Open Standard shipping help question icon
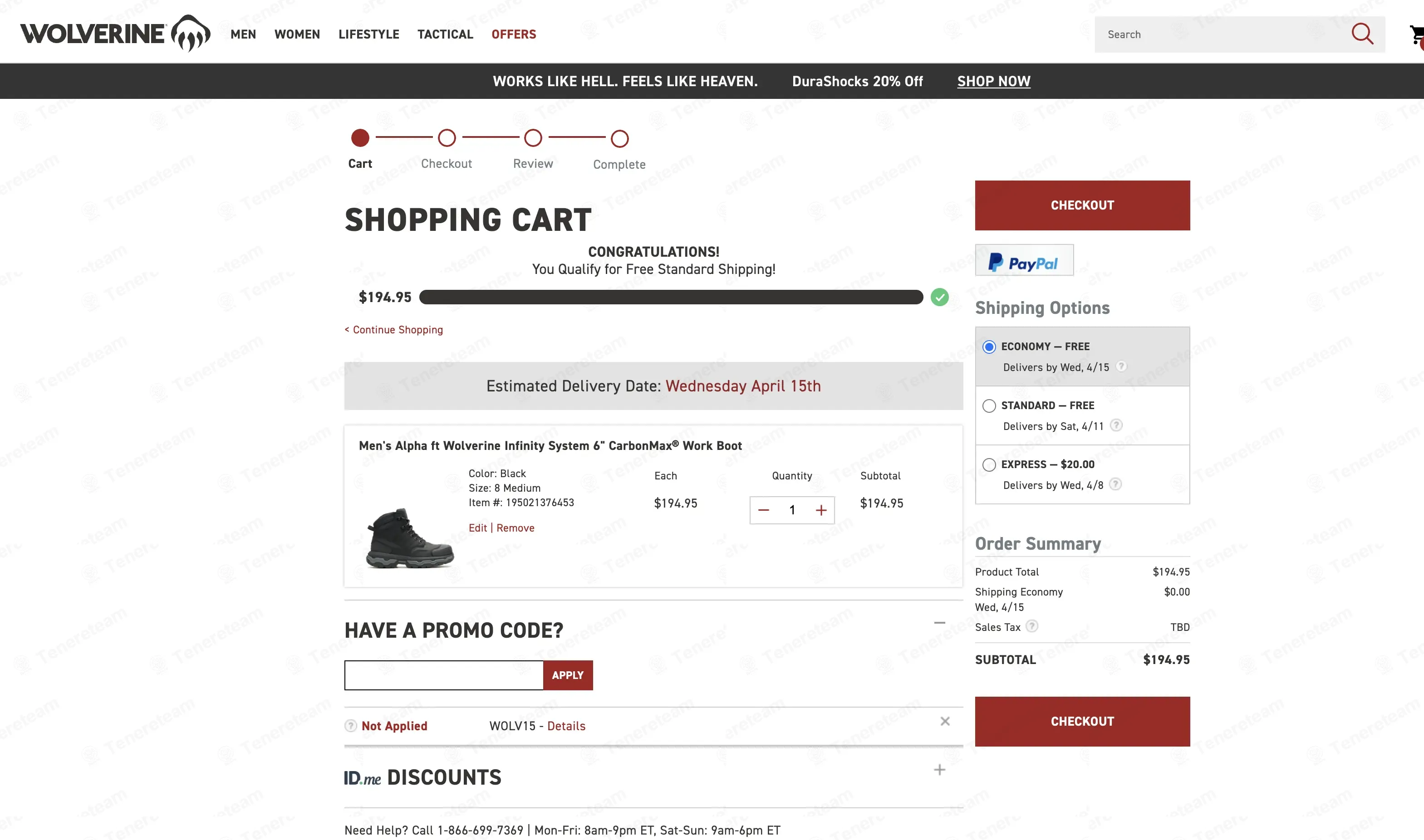This screenshot has width=1424, height=840. point(1115,425)
